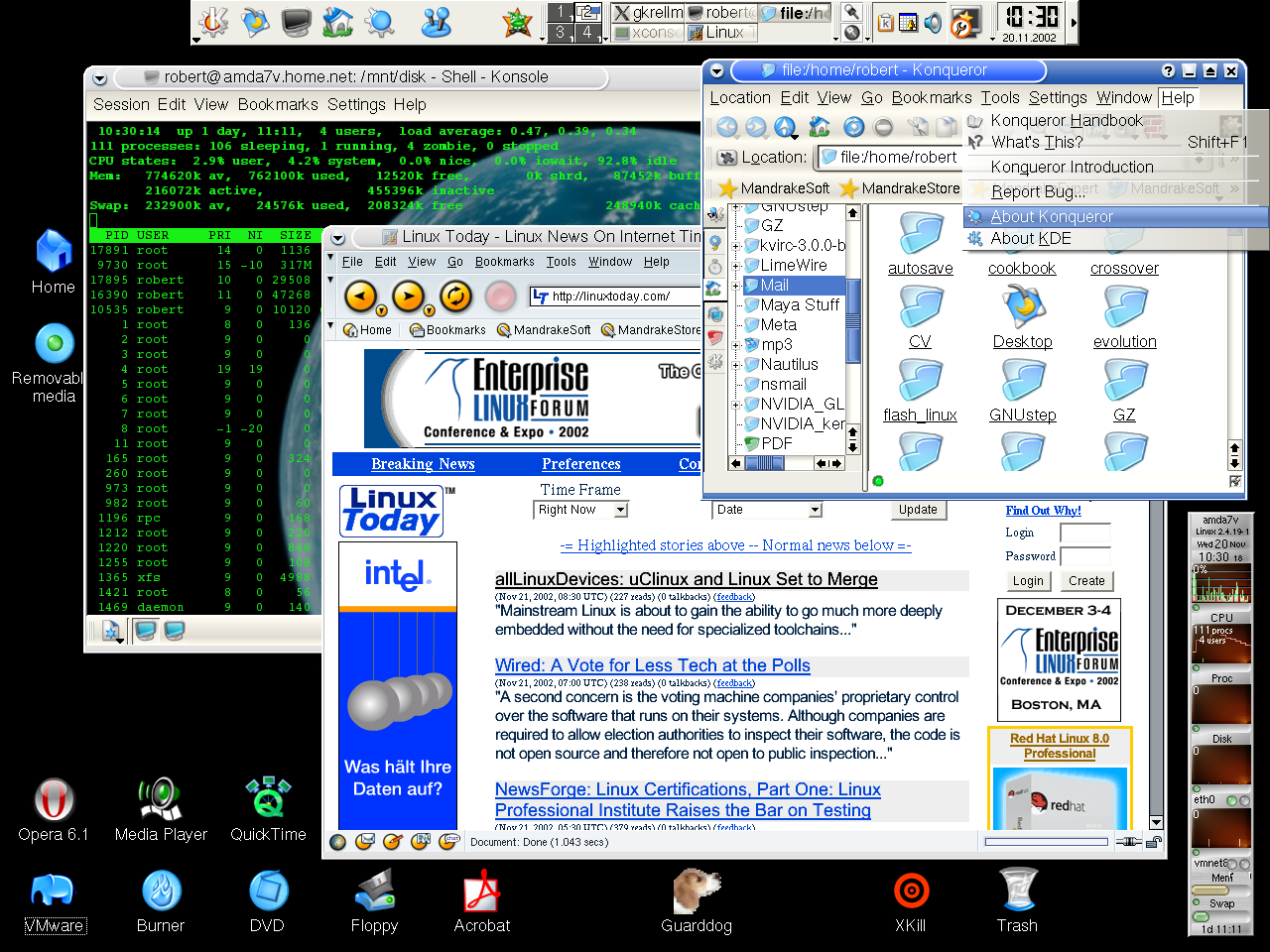Click Konqueror's Home toolbar icon

click(x=820, y=127)
